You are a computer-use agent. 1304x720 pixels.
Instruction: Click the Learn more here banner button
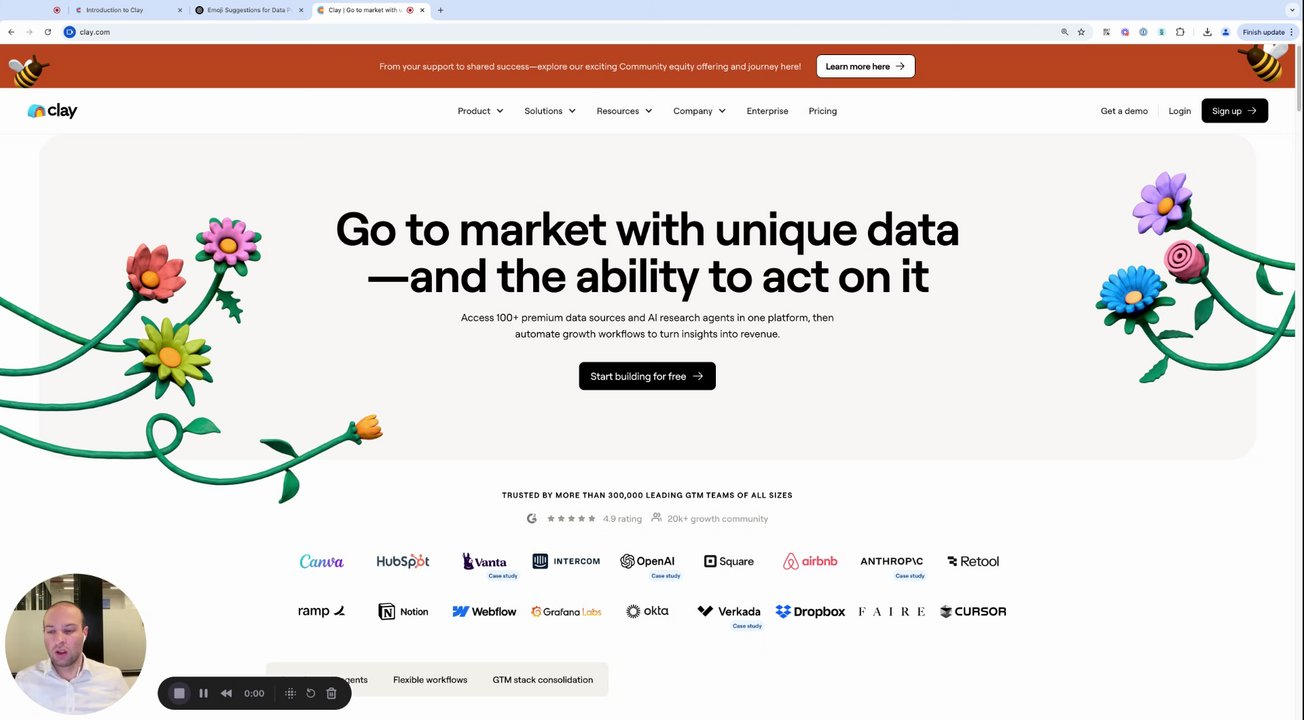coord(865,66)
